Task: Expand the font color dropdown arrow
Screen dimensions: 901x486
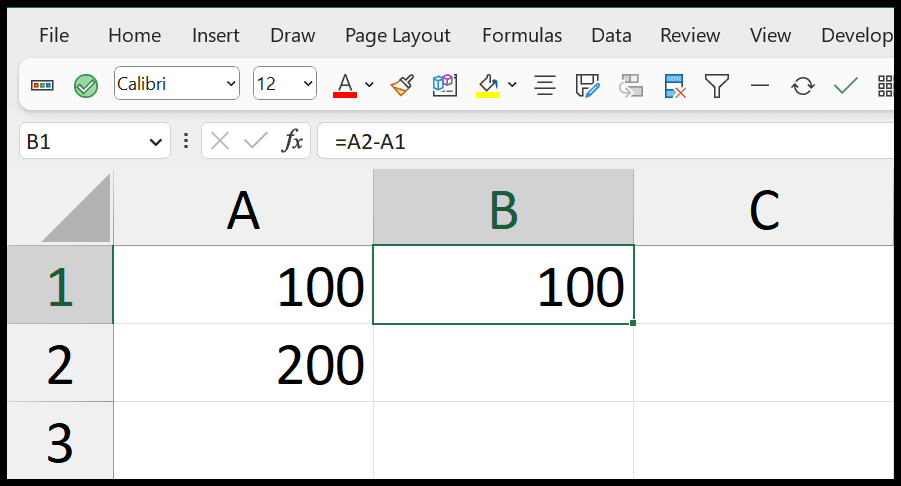Action: coord(369,84)
